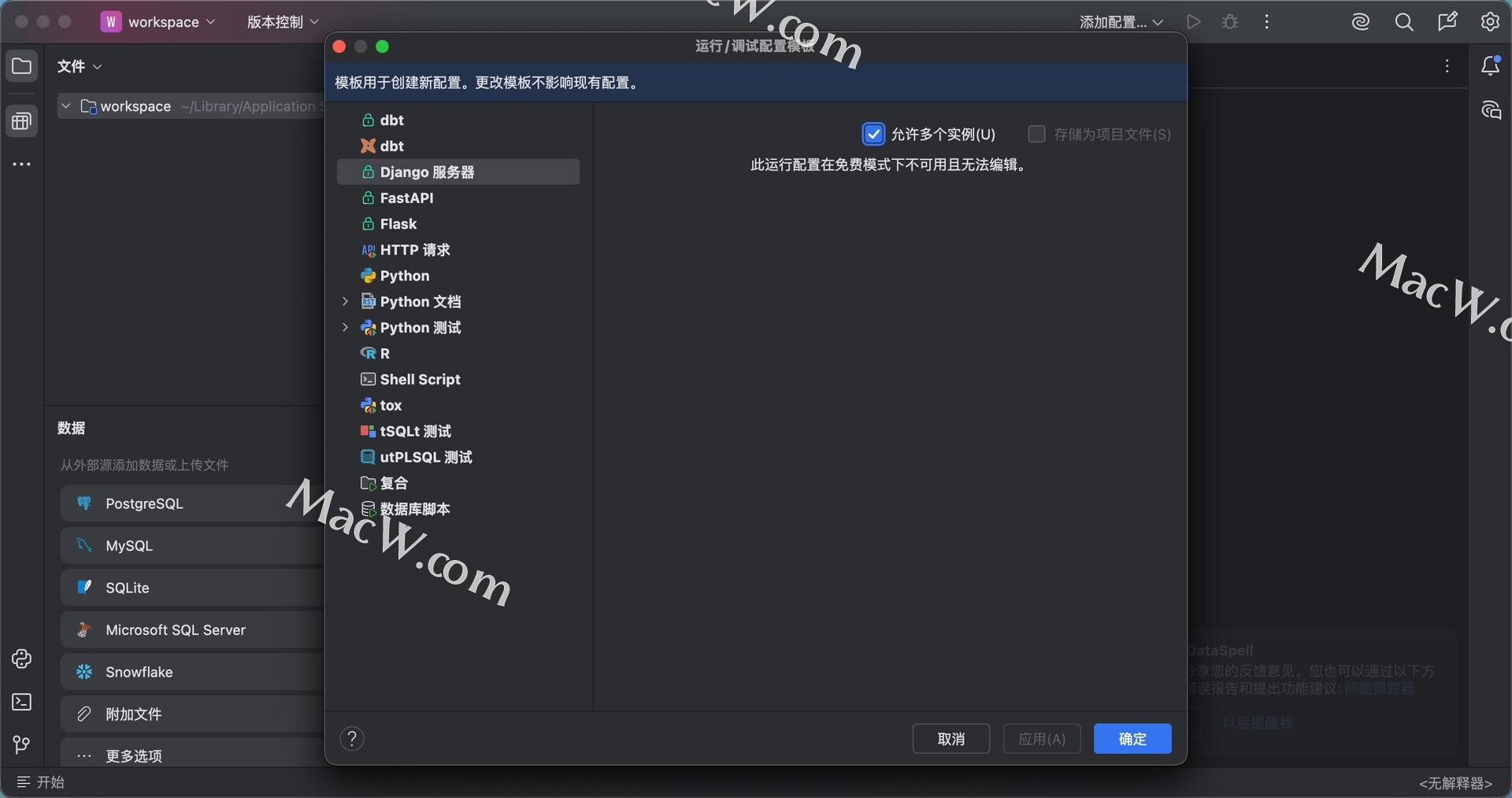Open the terminal tool window icon
The height and width of the screenshot is (798, 1512).
21,702
